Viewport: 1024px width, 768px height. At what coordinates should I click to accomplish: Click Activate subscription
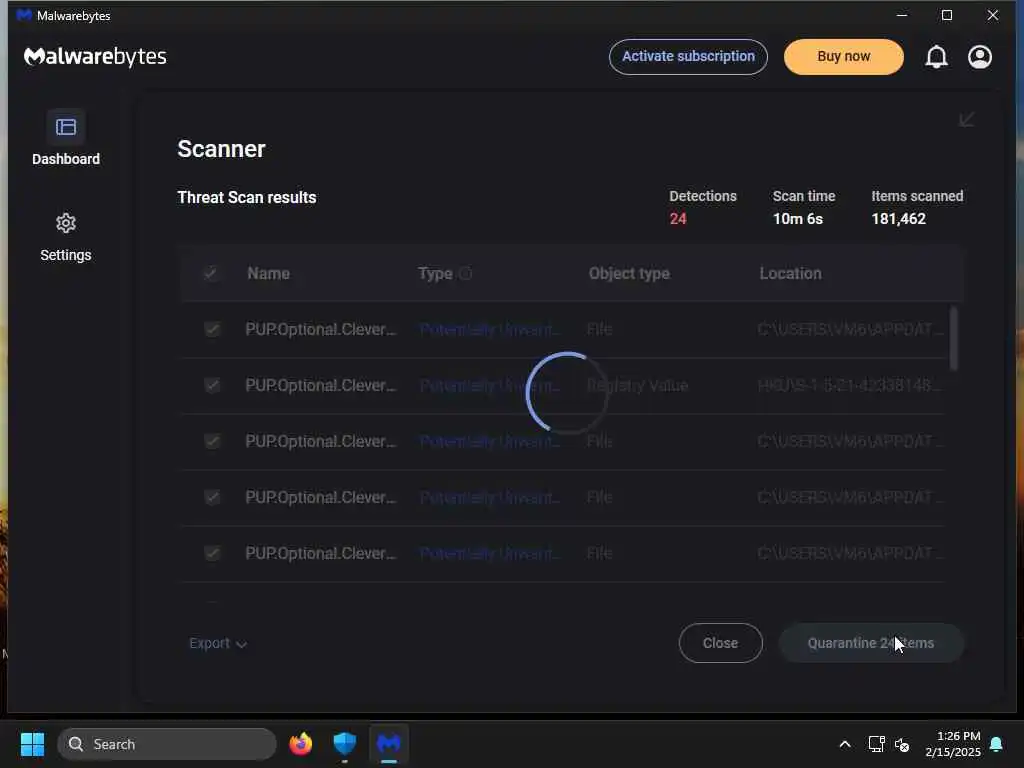click(x=688, y=57)
